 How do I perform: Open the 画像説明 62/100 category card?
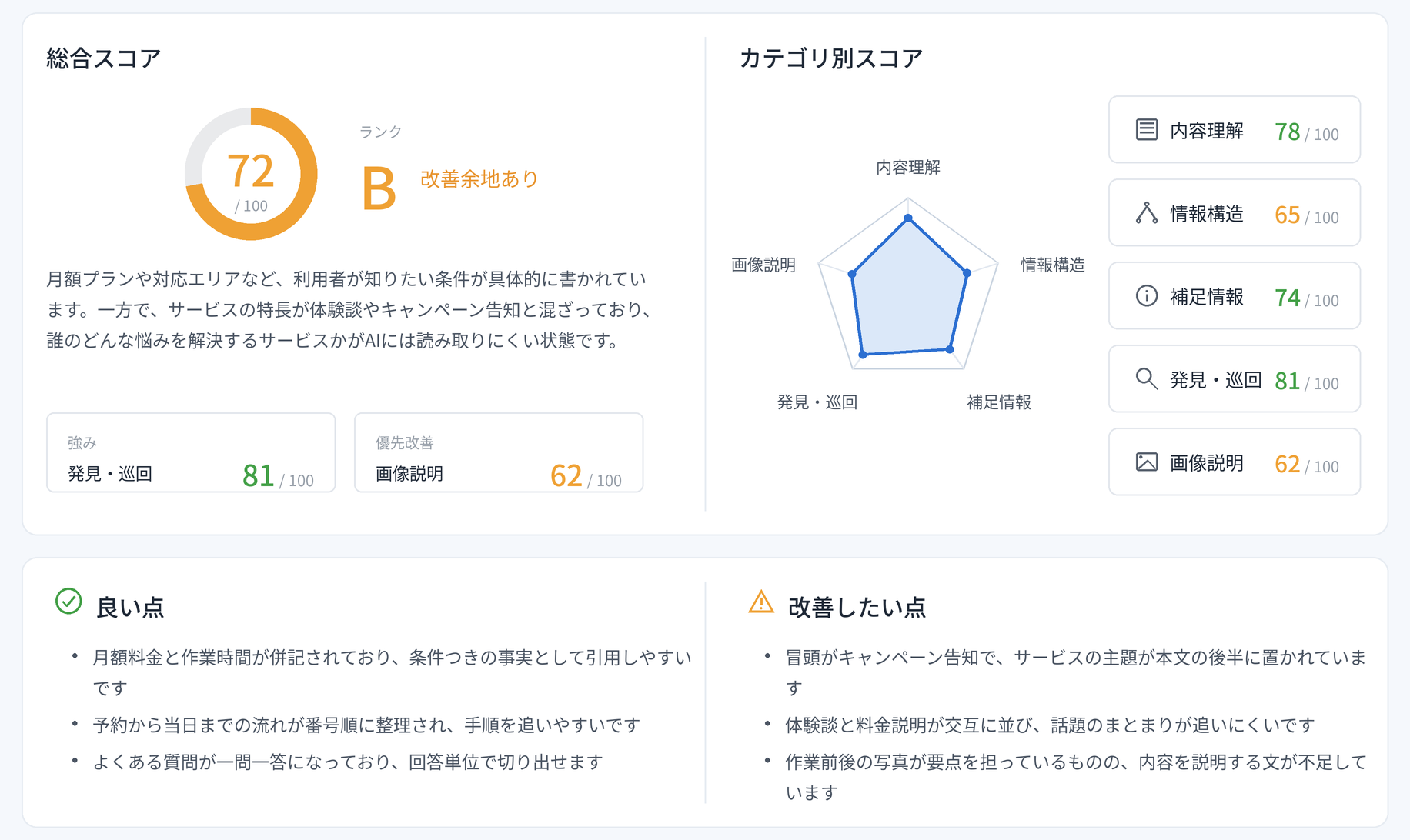pos(1234,462)
